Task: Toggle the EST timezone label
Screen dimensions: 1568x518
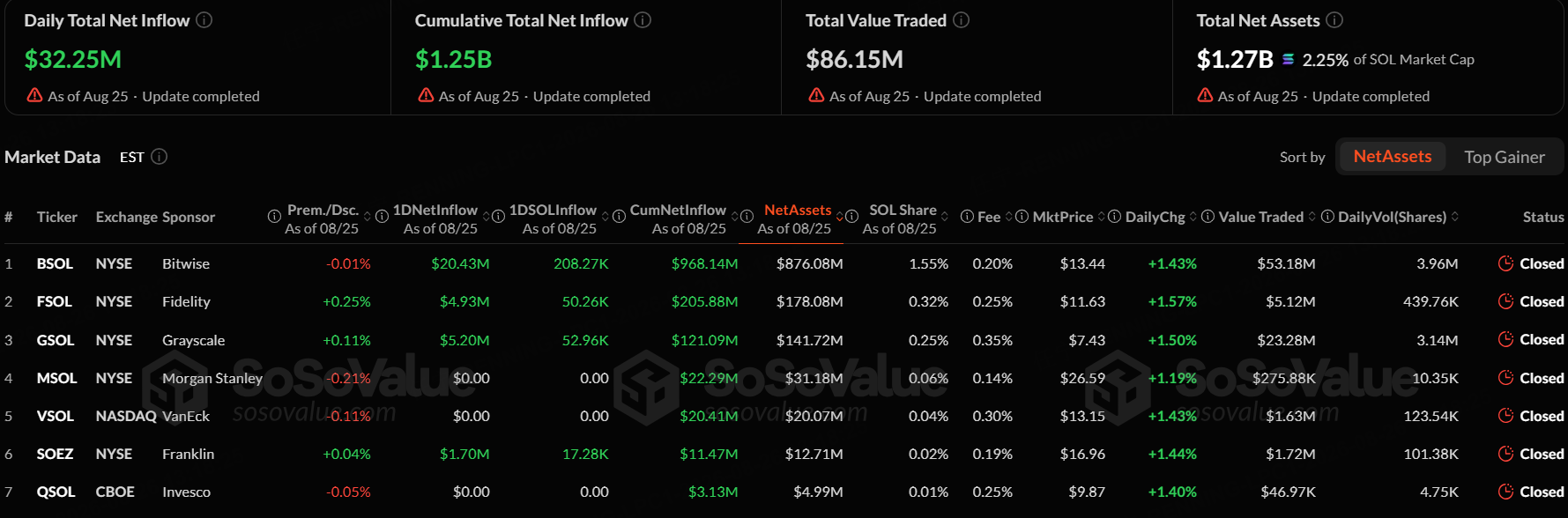Action: tap(132, 157)
